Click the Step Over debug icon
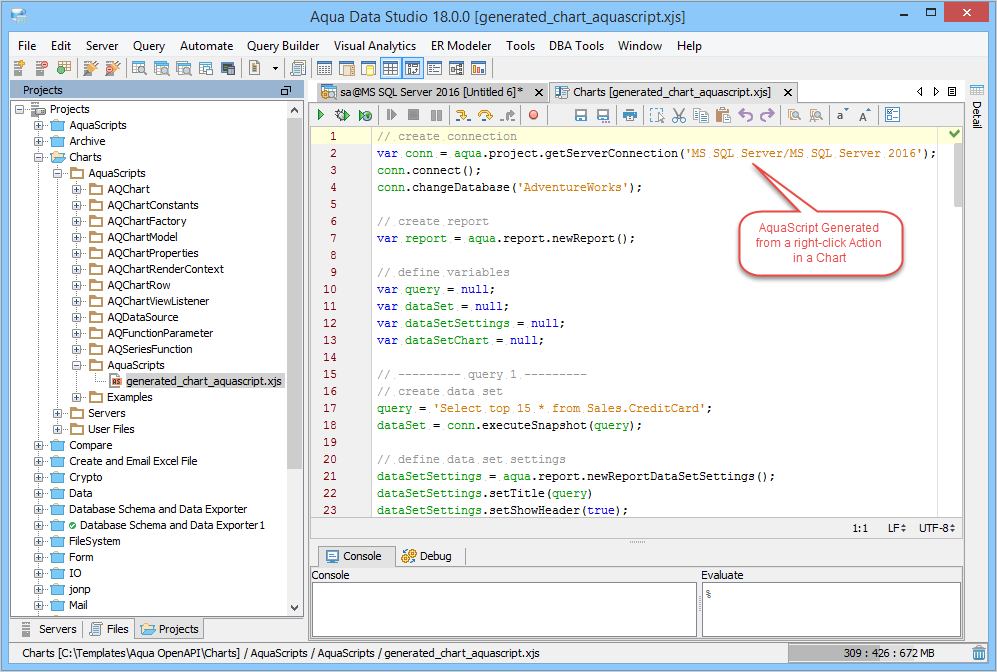997x672 pixels. click(x=485, y=115)
